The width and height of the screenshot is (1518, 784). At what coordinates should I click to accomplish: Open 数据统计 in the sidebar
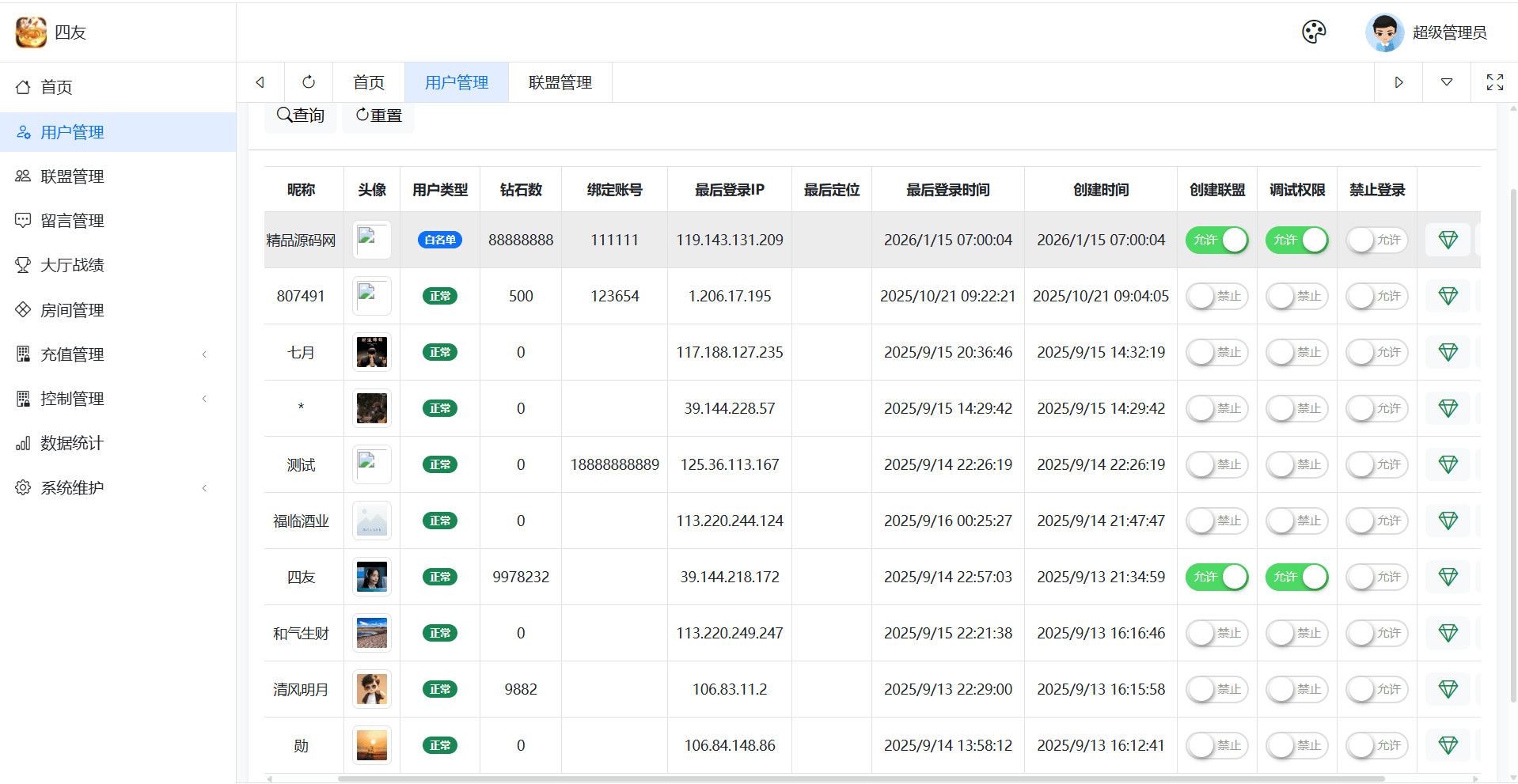pos(72,443)
